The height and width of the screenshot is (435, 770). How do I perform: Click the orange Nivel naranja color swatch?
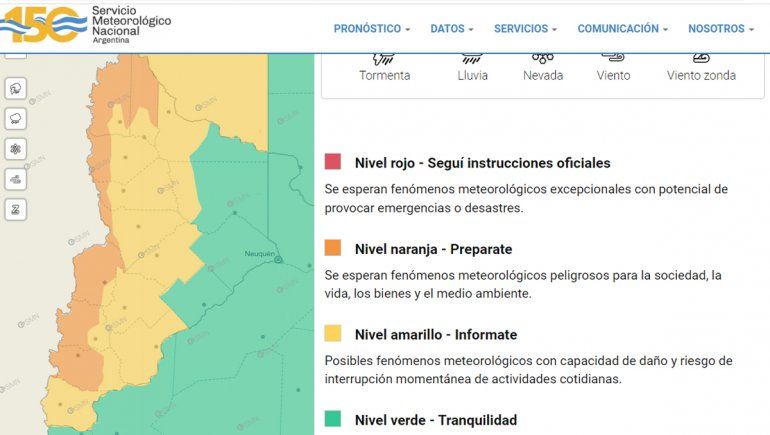point(333,248)
